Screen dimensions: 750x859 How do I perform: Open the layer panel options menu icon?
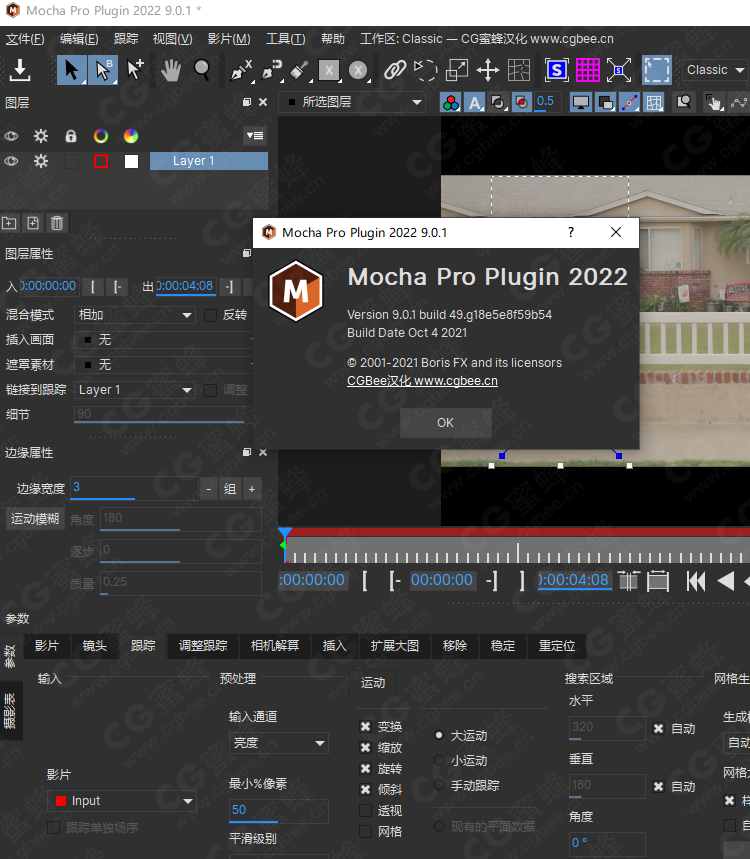255,135
